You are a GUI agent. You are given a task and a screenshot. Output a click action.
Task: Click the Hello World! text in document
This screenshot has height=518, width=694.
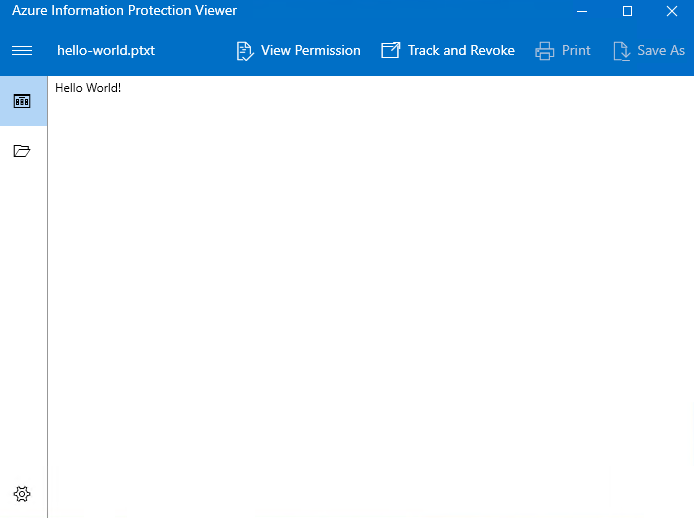88,88
